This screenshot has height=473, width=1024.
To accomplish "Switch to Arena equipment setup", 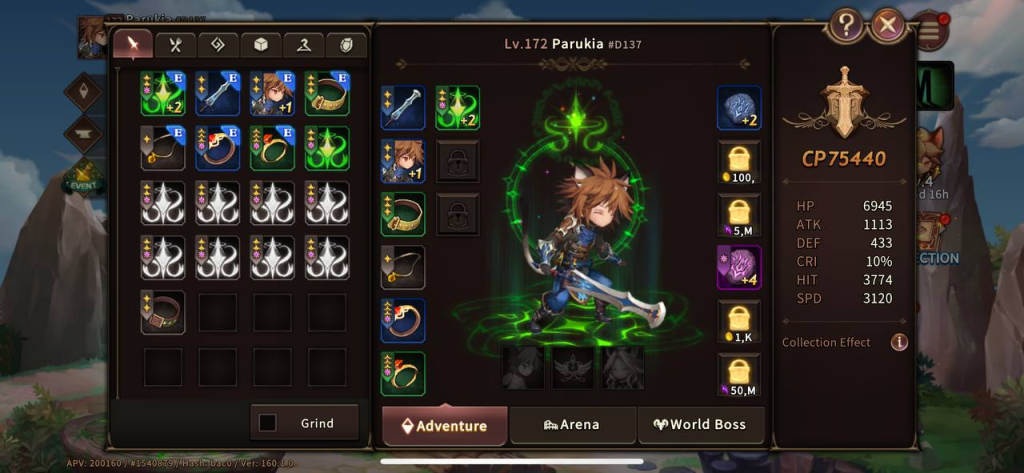I will [572, 425].
